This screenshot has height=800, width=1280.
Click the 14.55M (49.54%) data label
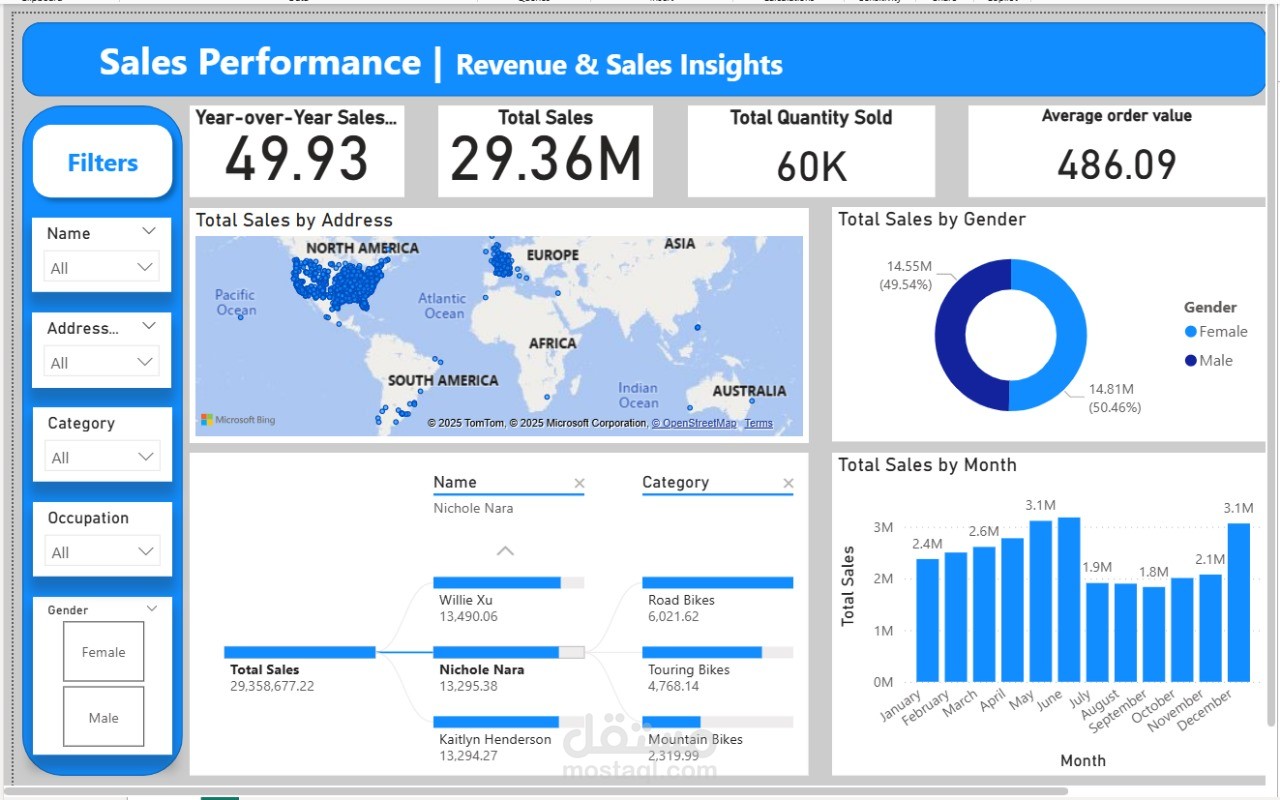[907, 275]
